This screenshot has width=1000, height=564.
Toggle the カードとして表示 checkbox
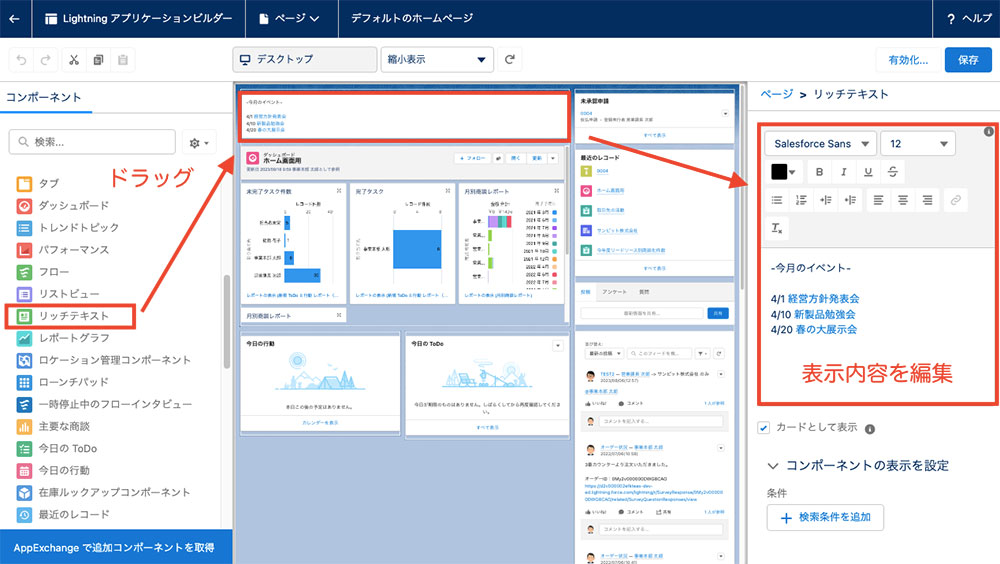(x=764, y=427)
